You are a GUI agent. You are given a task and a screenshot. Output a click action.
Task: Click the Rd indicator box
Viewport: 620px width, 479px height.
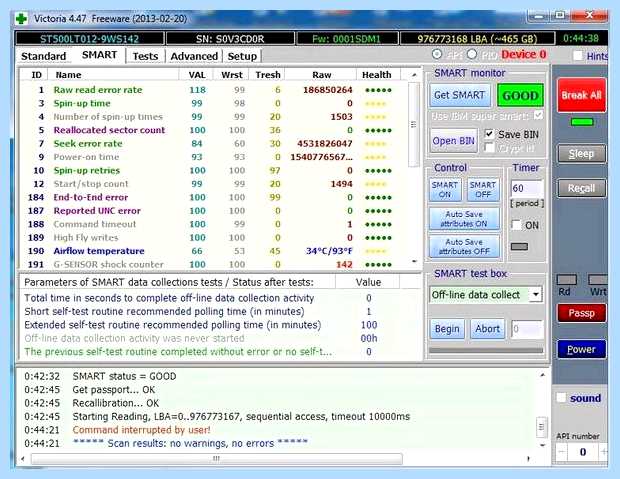566,280
